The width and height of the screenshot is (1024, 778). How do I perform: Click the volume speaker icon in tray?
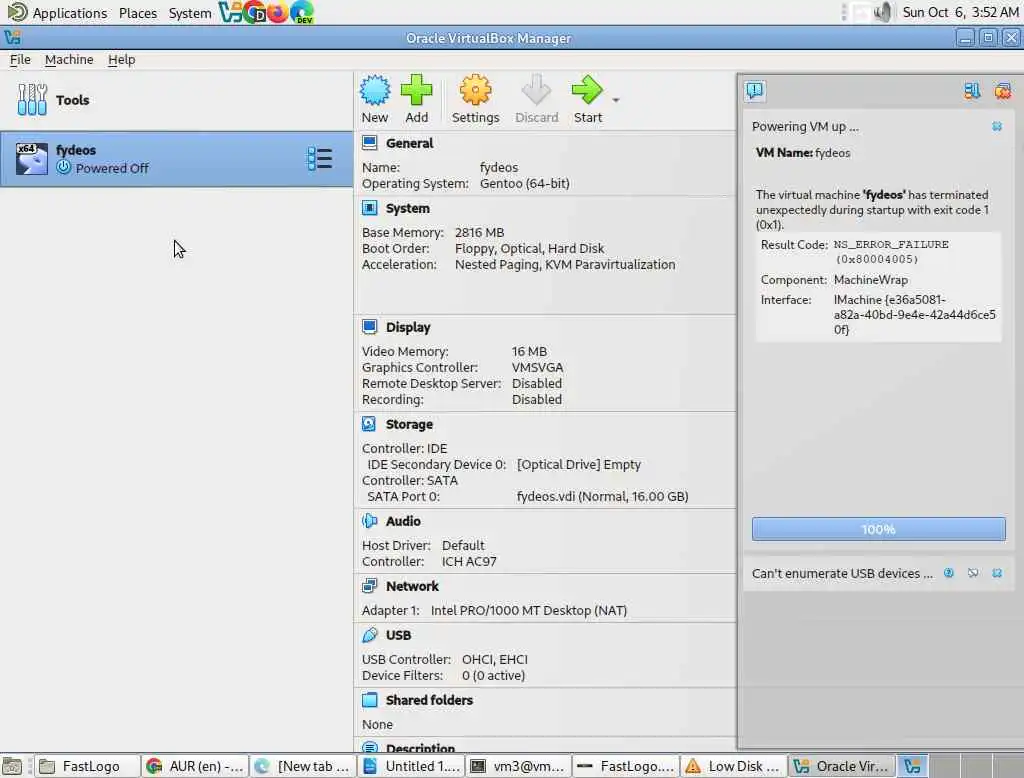pyautogui.click(x=882, y=12)
